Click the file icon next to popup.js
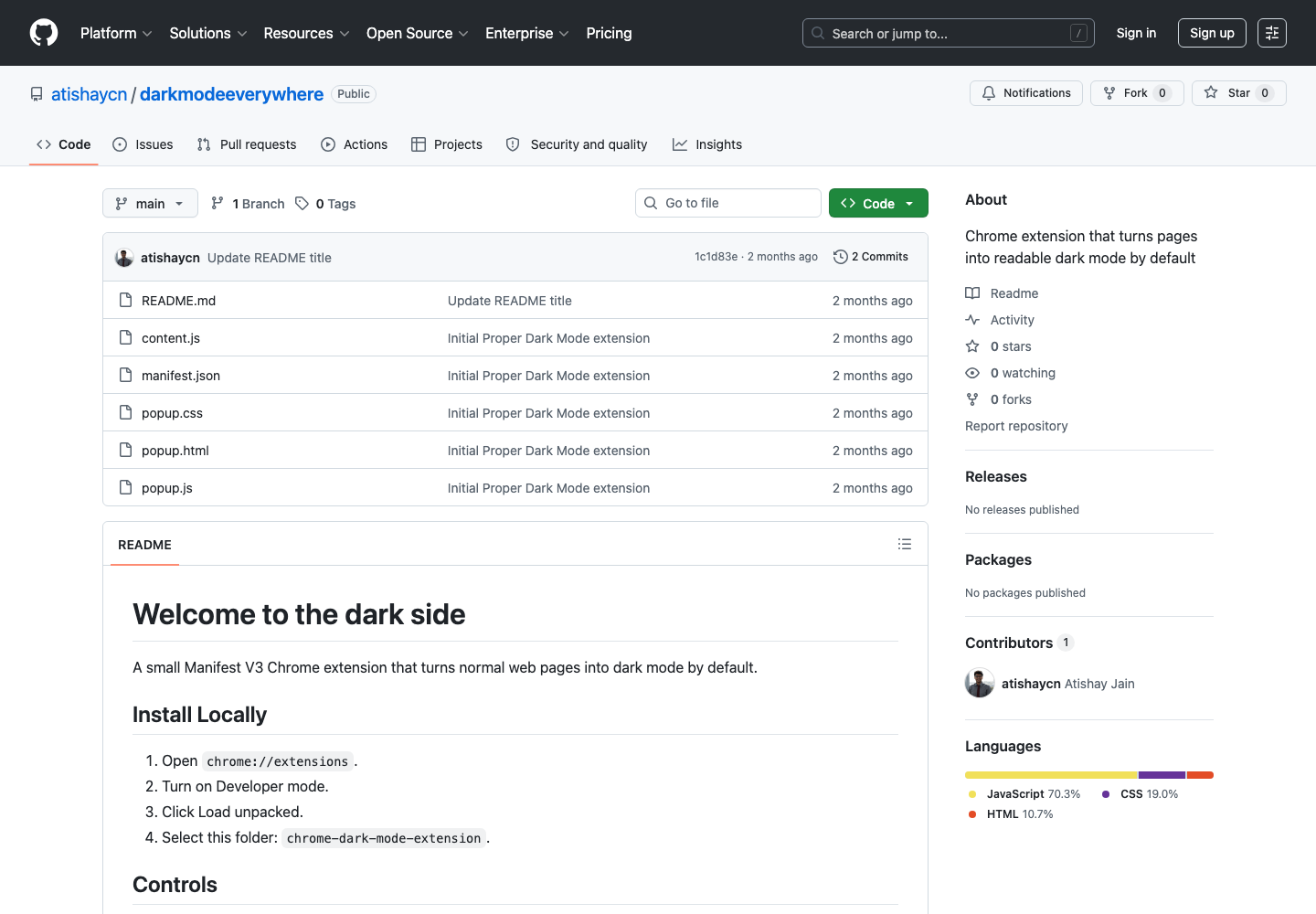1316x914 pixels. pyautogui.click(x=126, y=487)
